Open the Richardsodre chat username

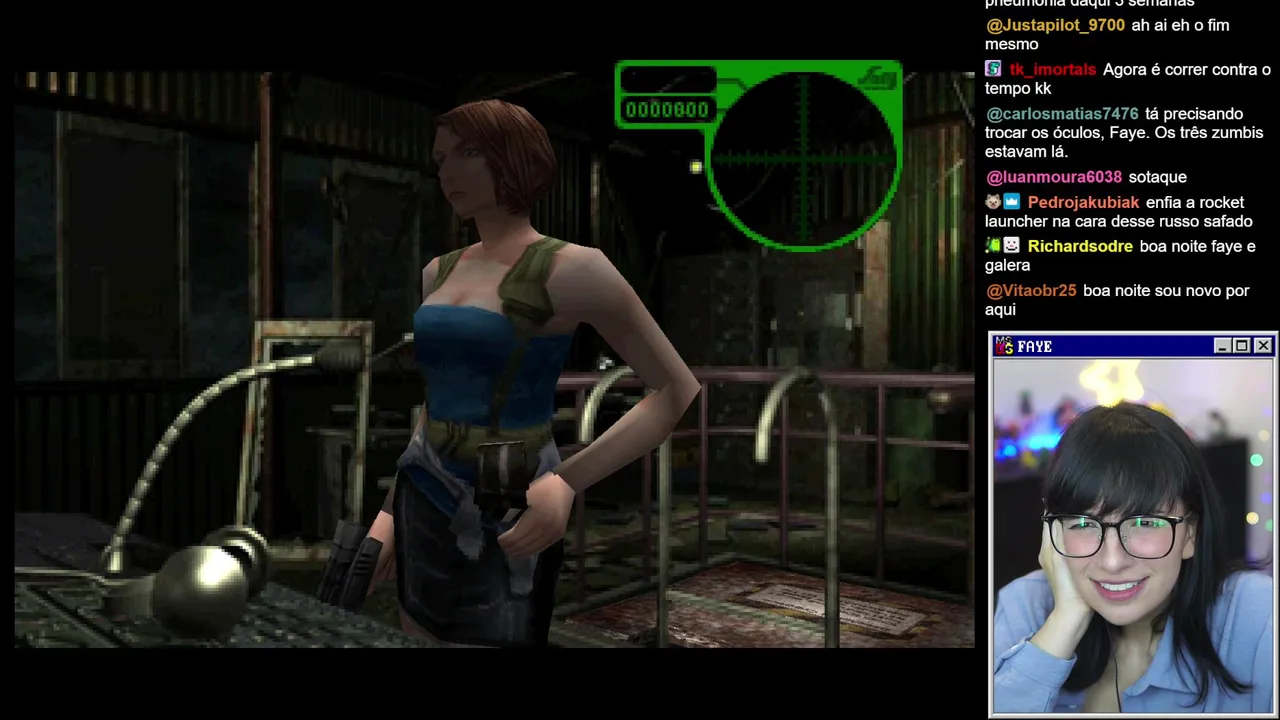(1080, 246)
